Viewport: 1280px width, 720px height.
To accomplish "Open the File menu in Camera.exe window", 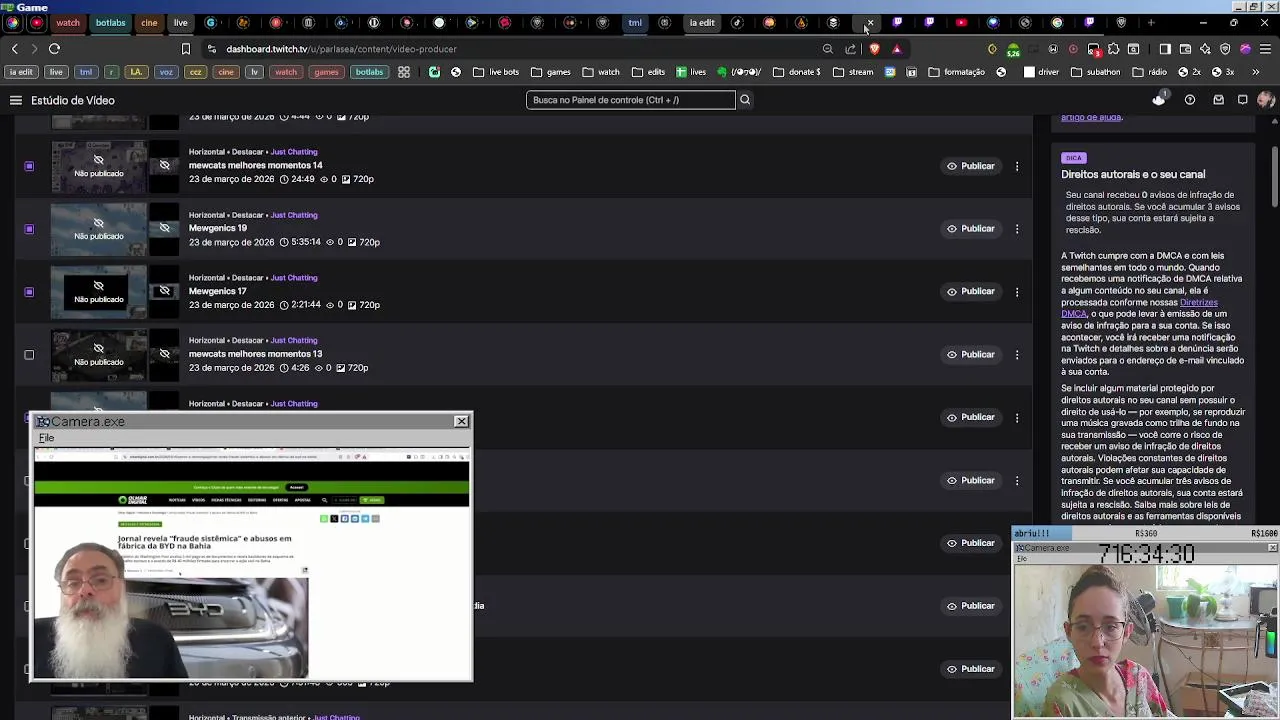I will (46, 438).
